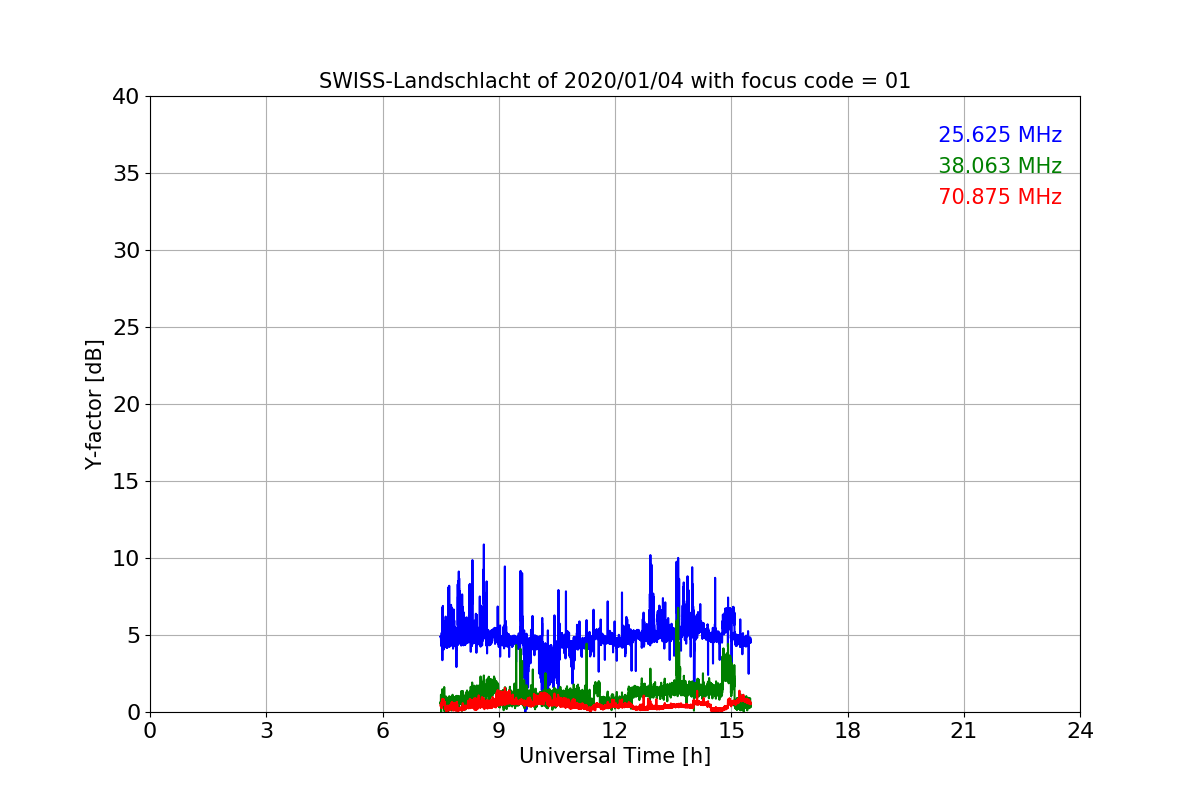This screenshot has height=800, width=1200.
Task: Click the y-axis tick label 30
Action: point(126,251)
